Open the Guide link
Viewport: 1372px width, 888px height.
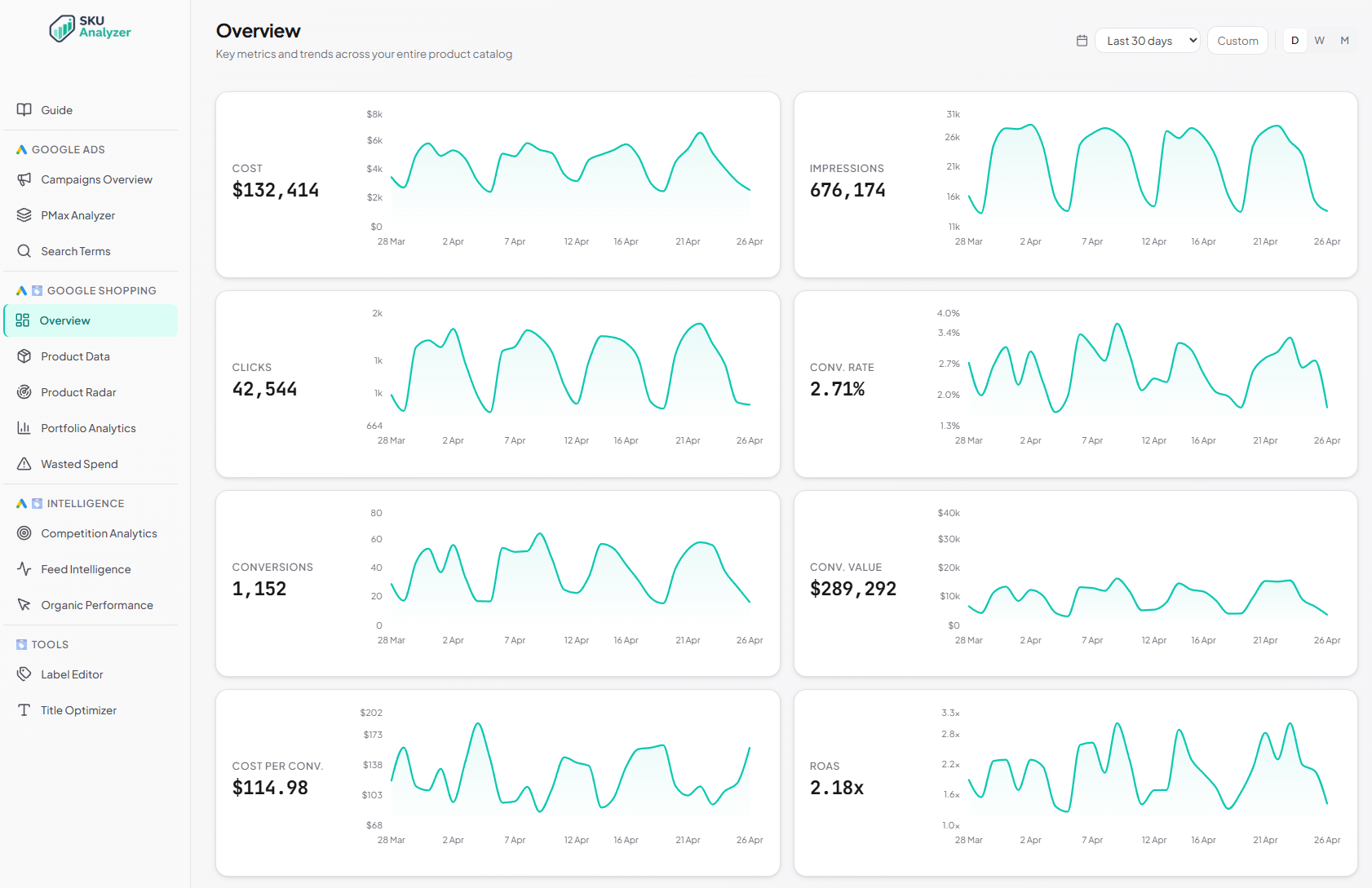55,109
